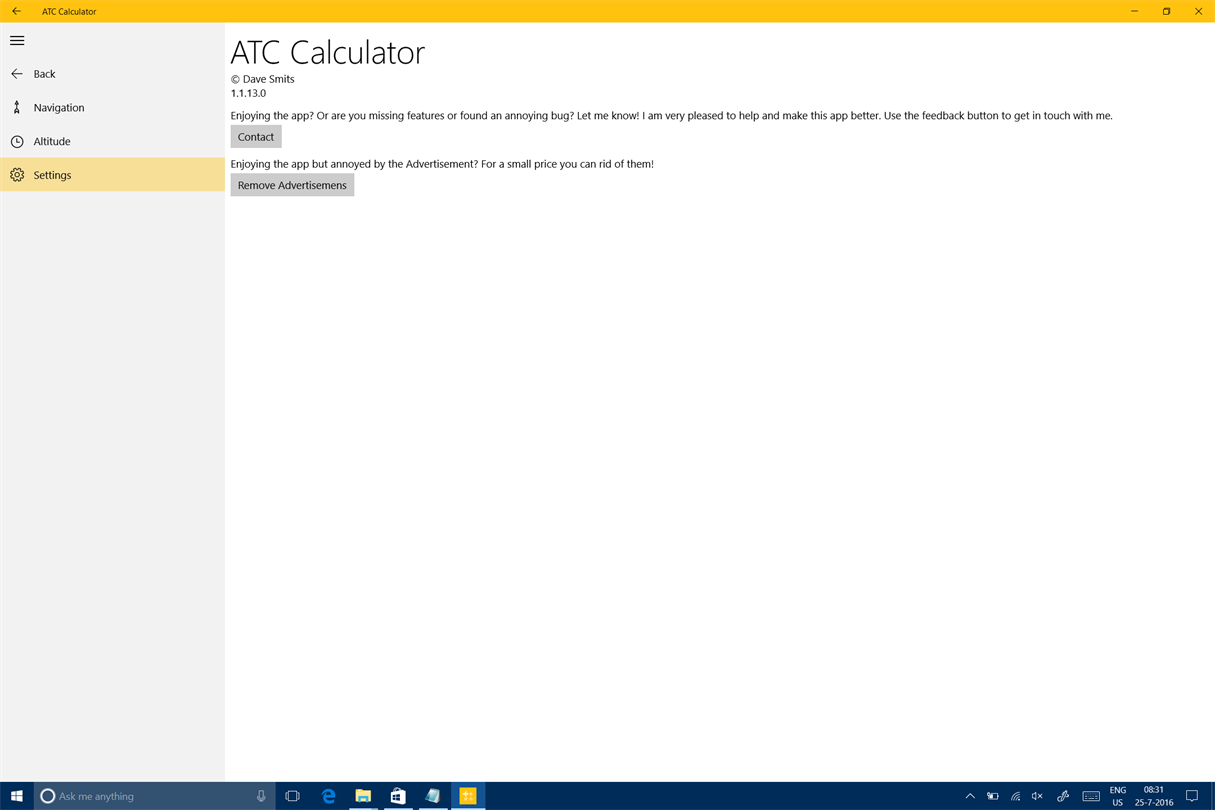
Task: Open the touch keyboard
Action: [1091, 796]
